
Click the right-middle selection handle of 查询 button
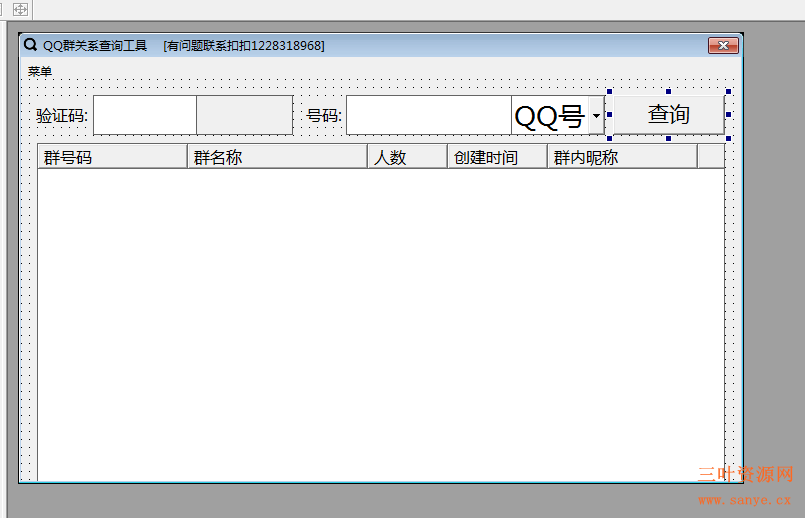click(728, 115)
